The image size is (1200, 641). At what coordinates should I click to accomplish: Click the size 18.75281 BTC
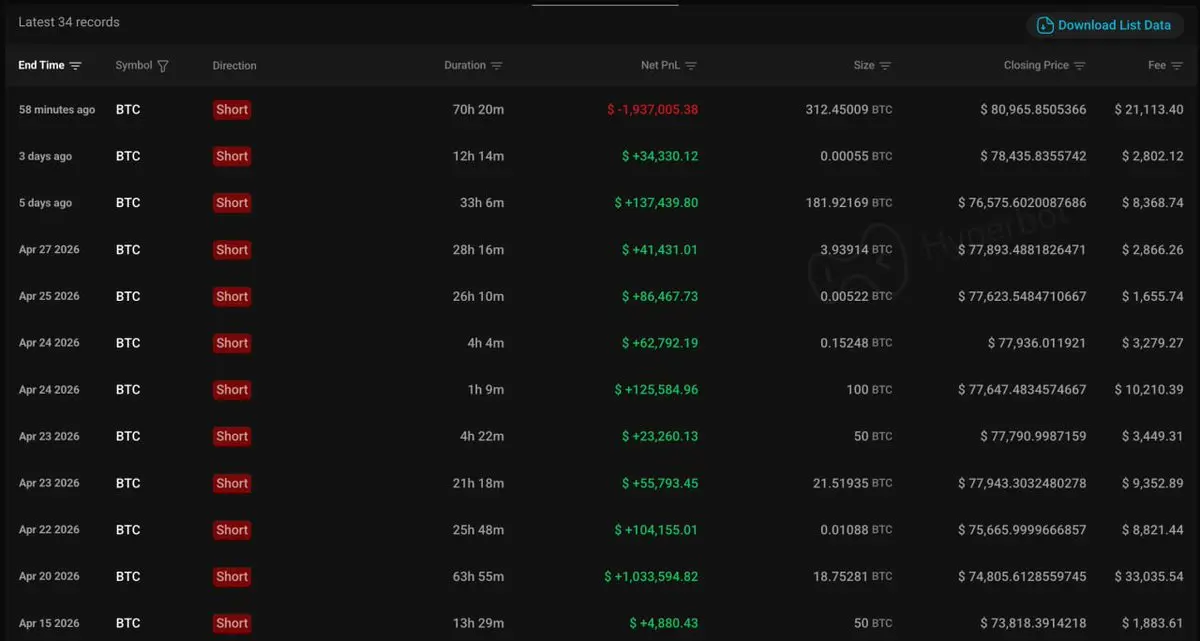[853, 576]
